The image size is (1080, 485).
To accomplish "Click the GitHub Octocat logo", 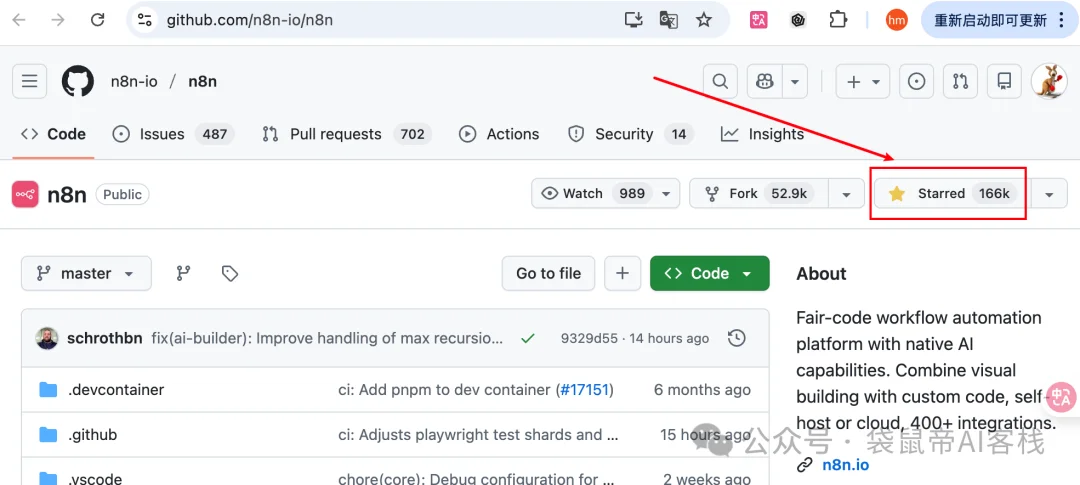I will point(78,81).
